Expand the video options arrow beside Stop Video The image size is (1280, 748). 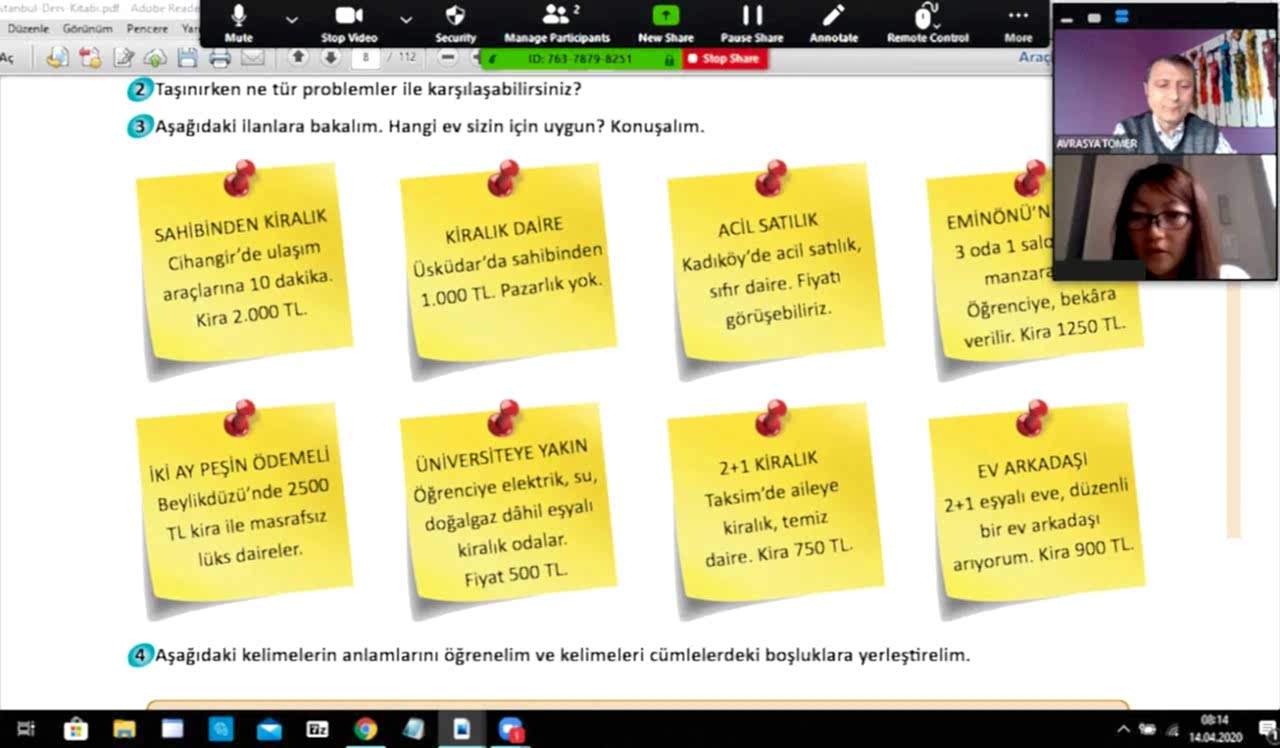click(406, 19)
